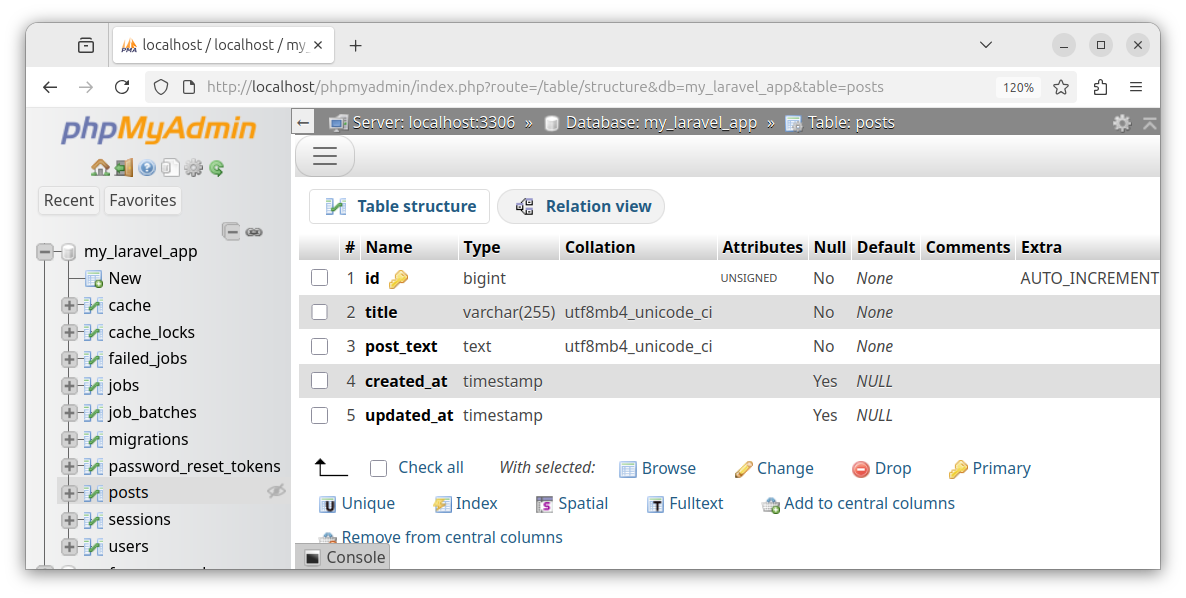The image size is (1186, 598).
Task: Open the Recent tables tab
Action: tap(69, 200)
